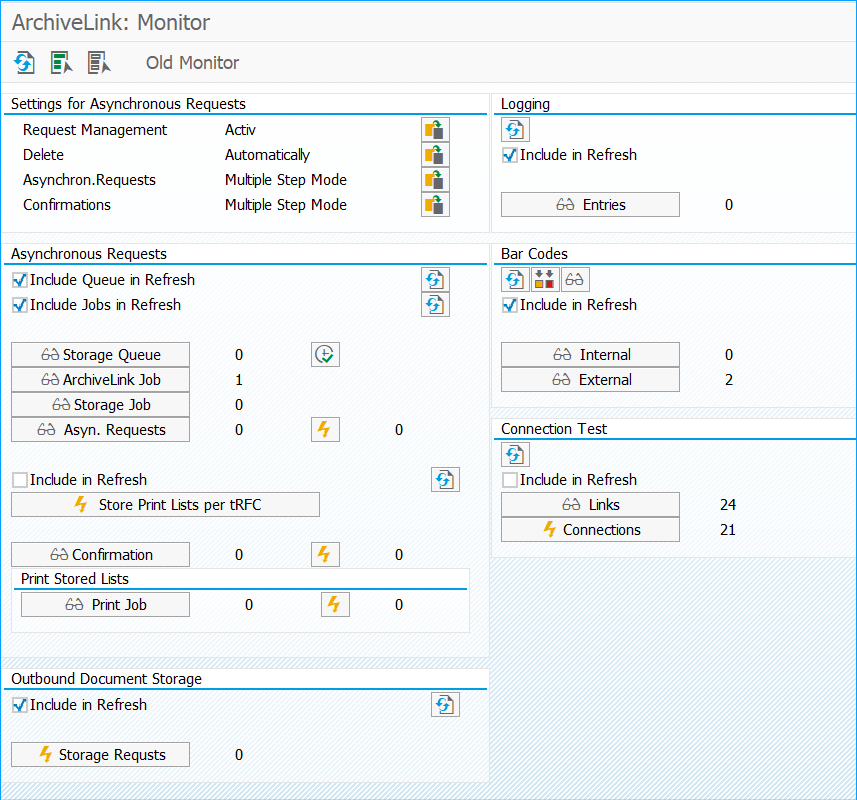Toggle Include Jobs in Refresh
Image resolution: width=857 pixels, height=800 pixels.
click(x=20, y=305)
